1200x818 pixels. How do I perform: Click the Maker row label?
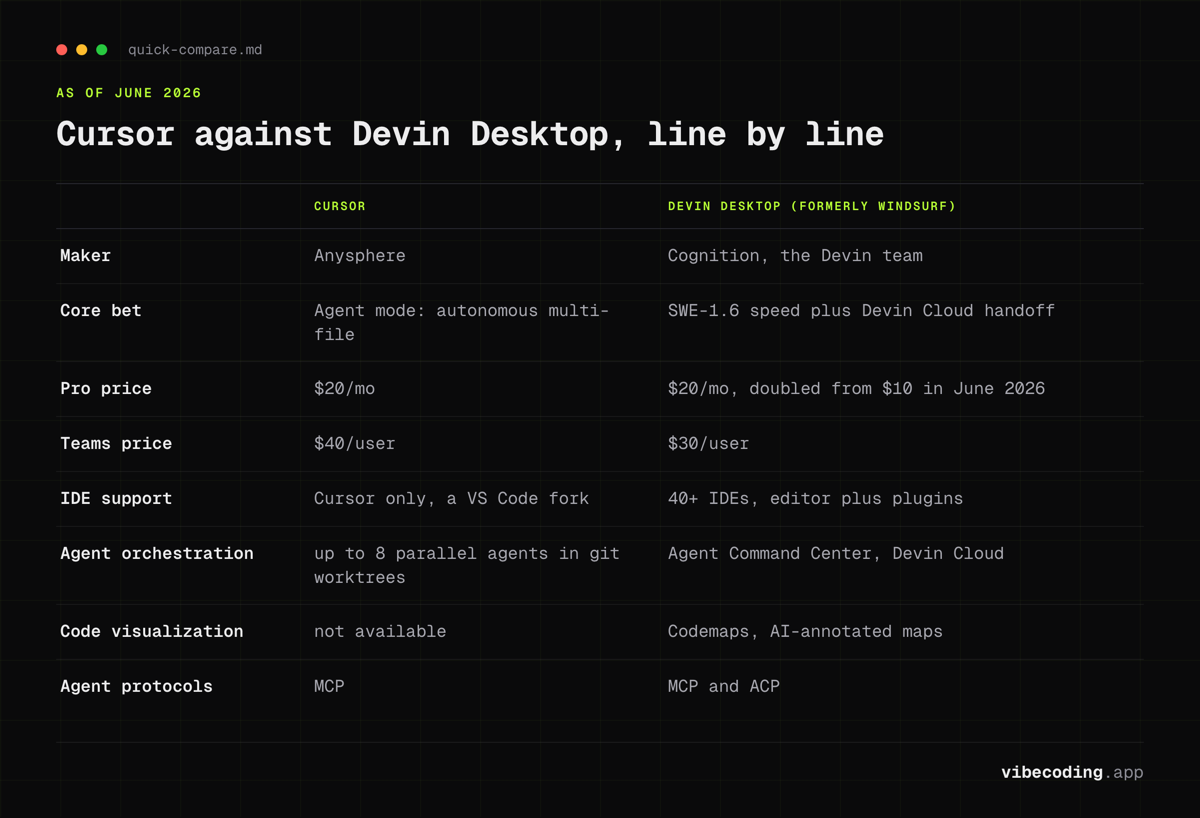pos(86,256)
